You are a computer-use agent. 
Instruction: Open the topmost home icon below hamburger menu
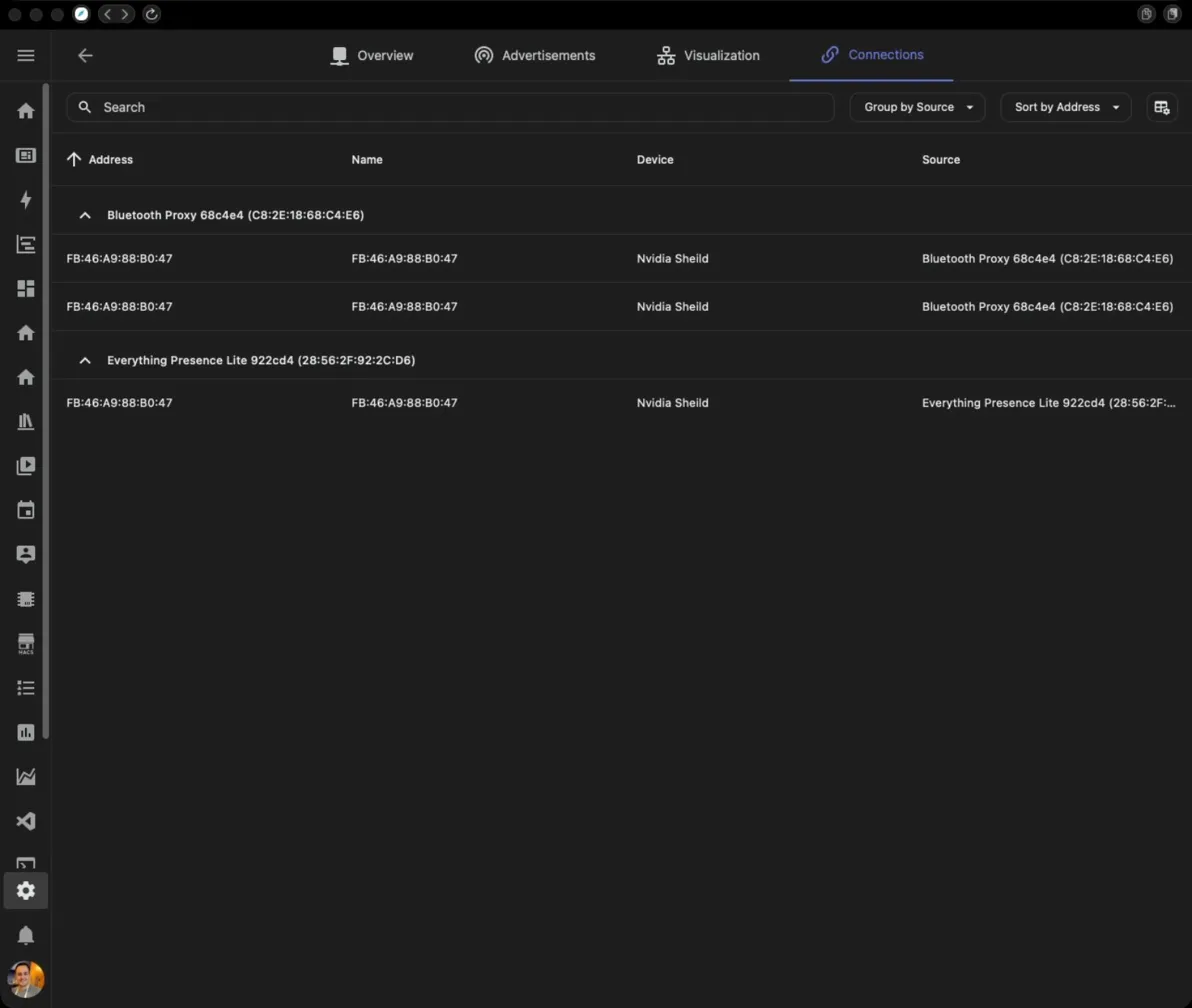[x=26, y=111]
